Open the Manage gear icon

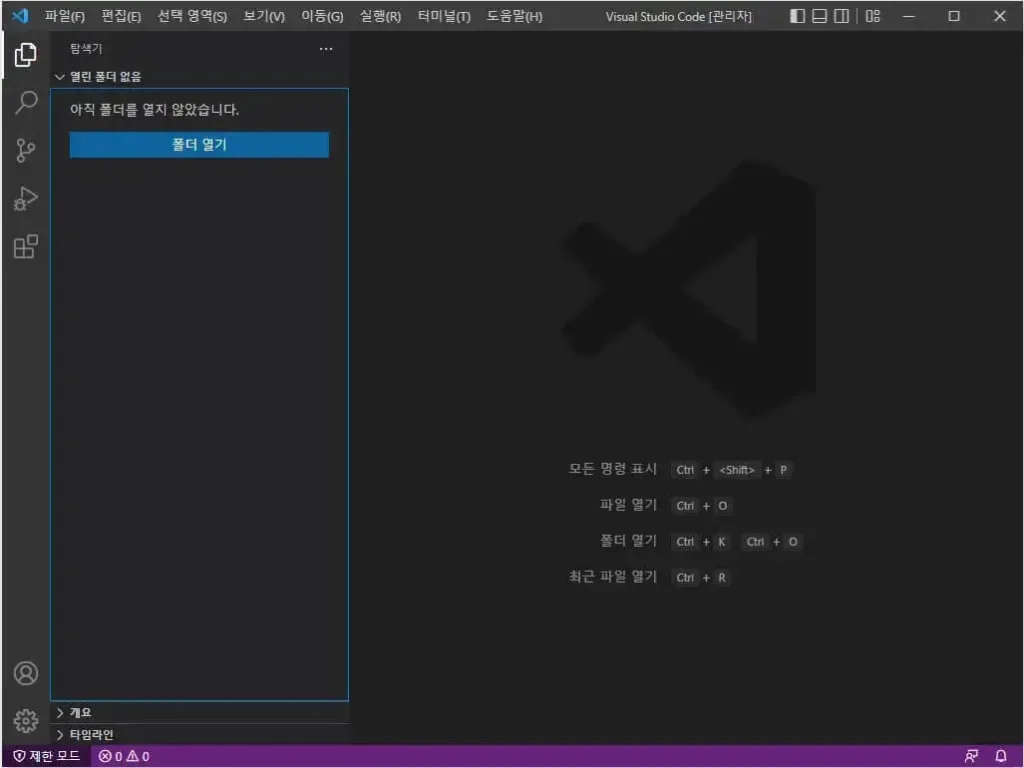pyautogui.click(x=25, y=721)
